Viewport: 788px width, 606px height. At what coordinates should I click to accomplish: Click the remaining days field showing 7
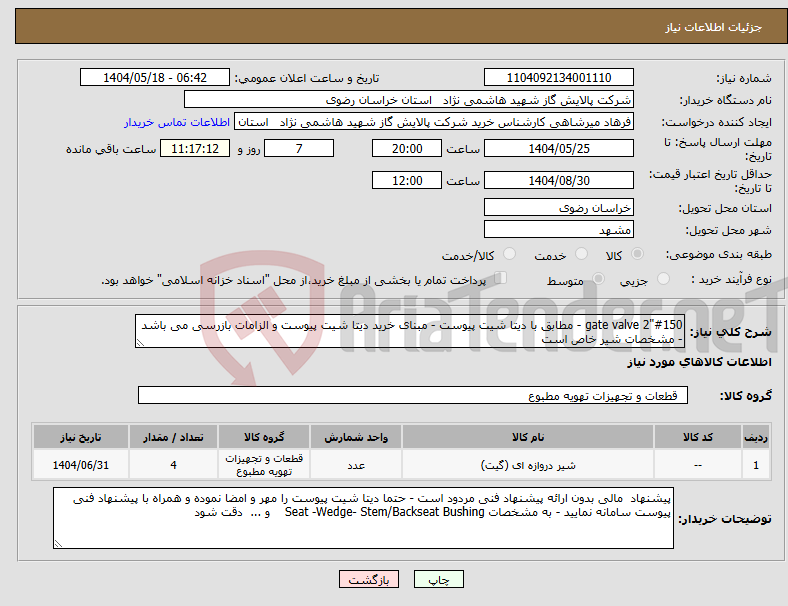click(x=299, y=148)
